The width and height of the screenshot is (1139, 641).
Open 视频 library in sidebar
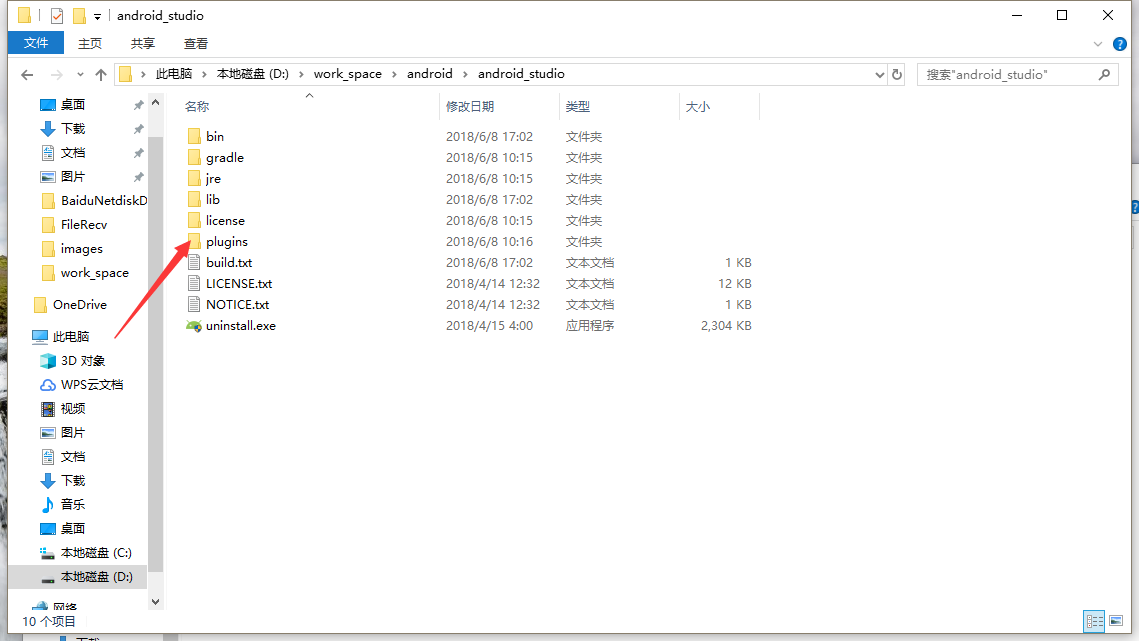pos(73,408)
